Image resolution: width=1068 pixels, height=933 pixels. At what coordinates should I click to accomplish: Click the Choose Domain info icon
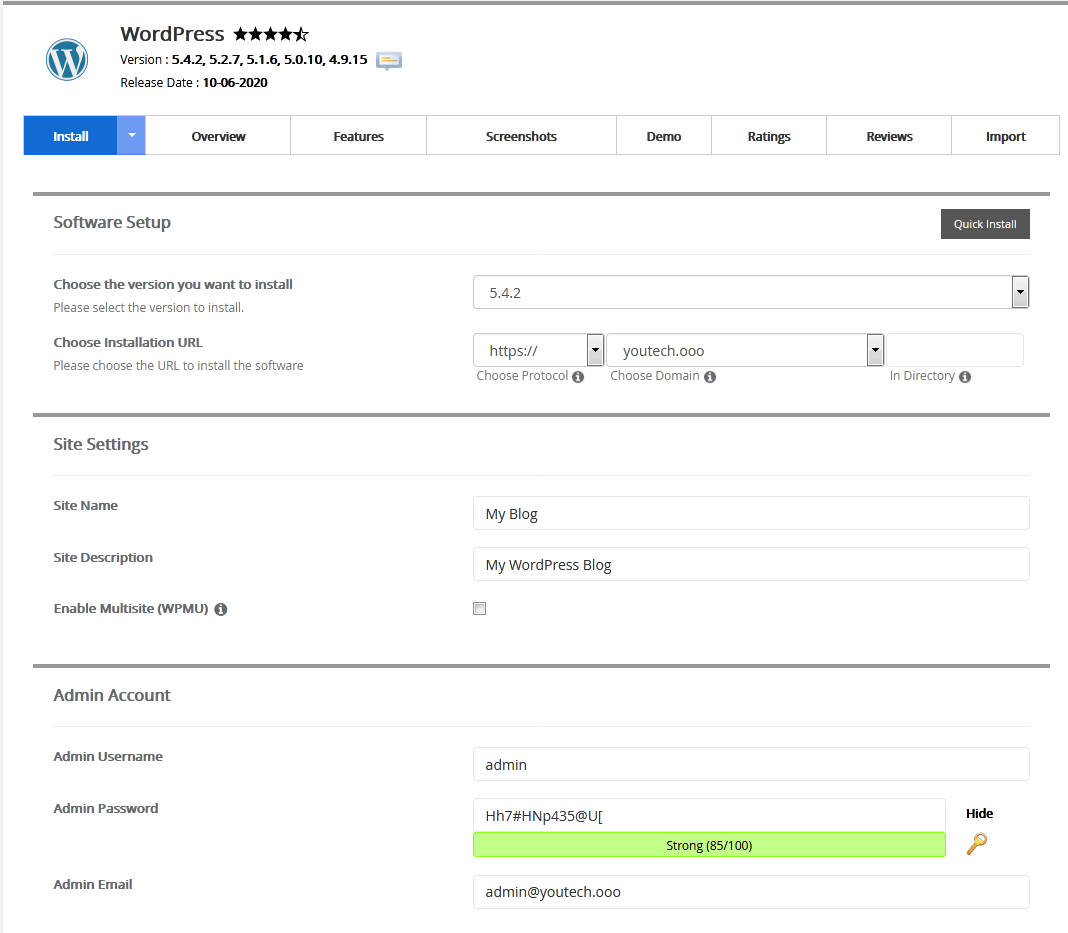[710, 377]
